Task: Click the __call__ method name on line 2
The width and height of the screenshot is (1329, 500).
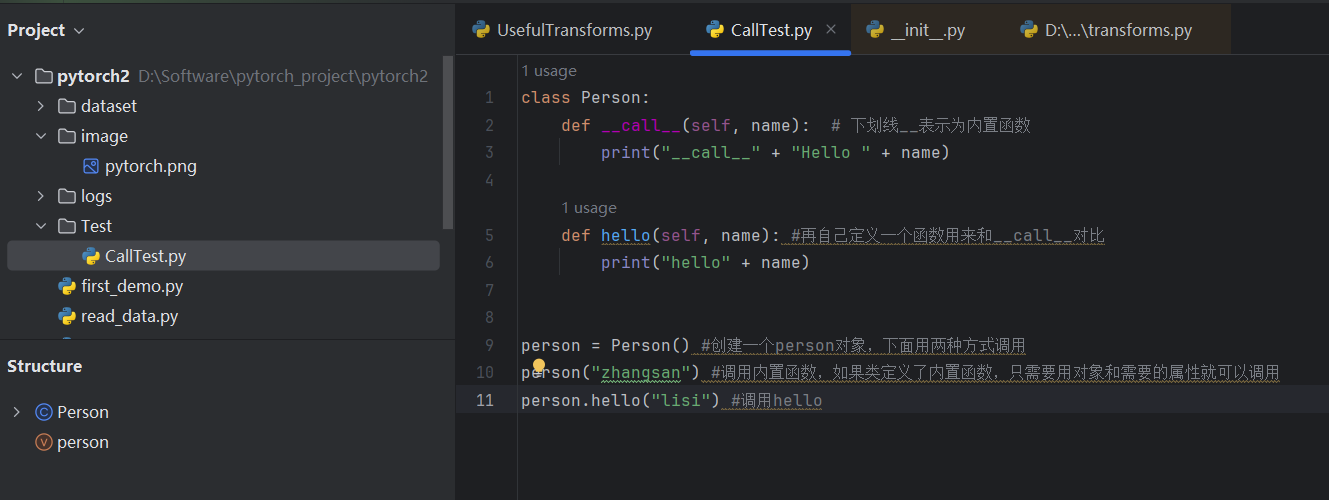Action: tap(641, 125)
